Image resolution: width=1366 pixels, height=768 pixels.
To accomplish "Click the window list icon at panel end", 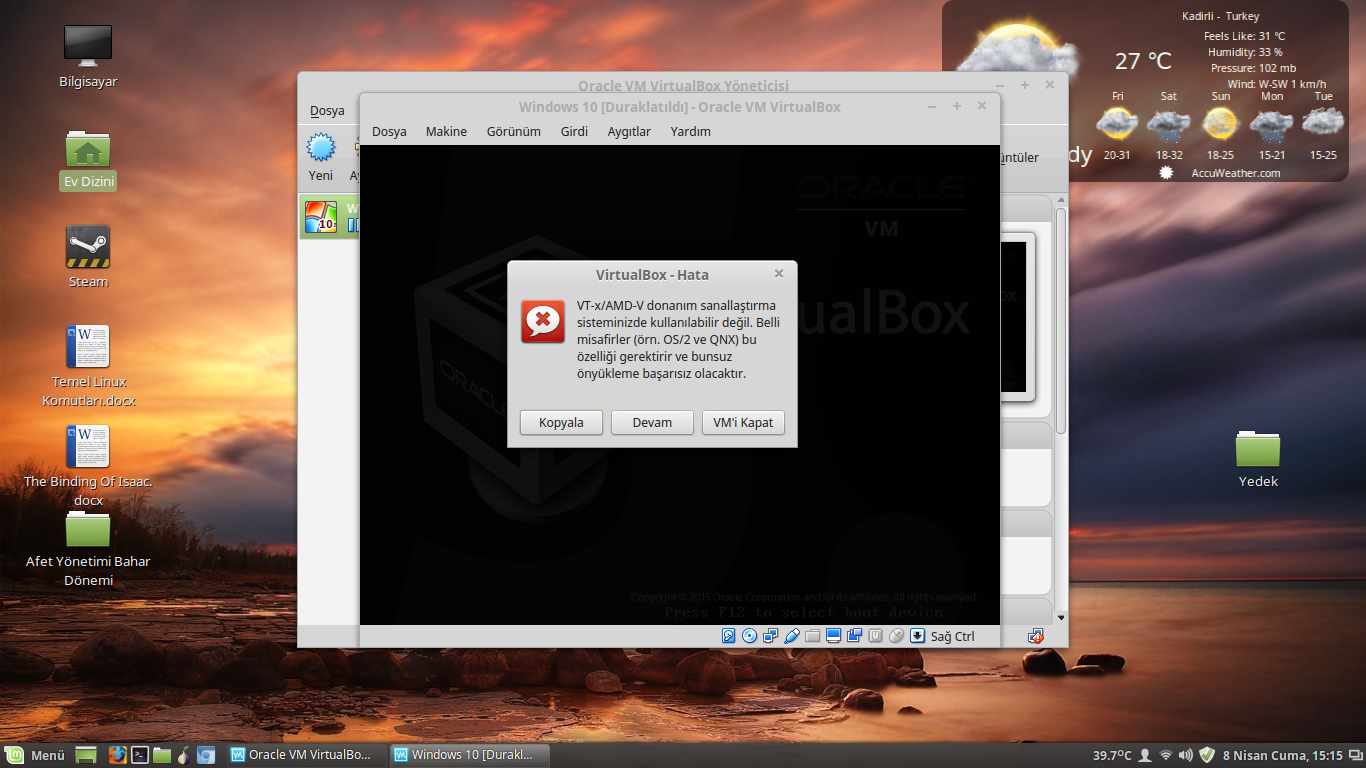I will tap(1355, 755).
